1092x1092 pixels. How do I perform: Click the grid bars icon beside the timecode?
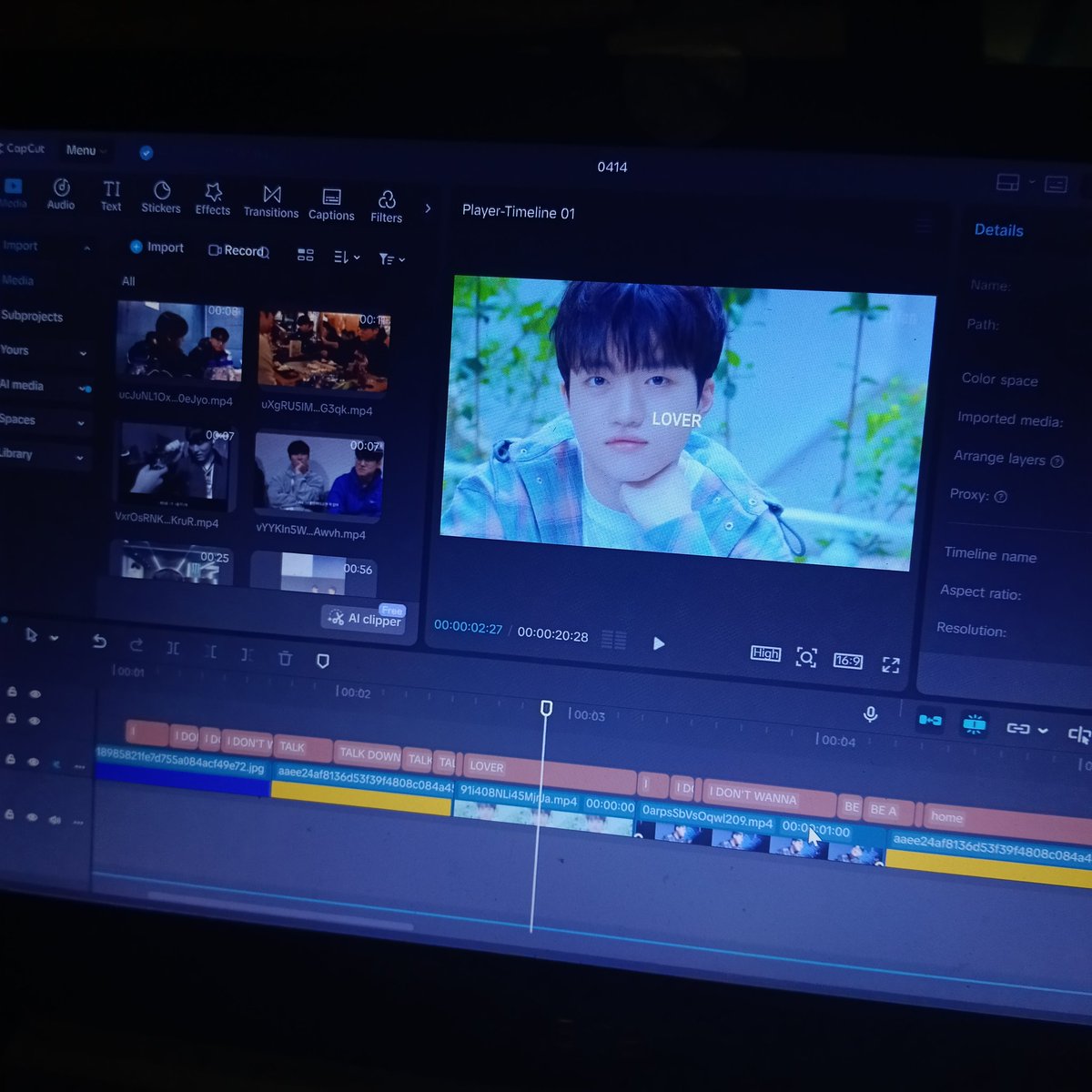614,640
